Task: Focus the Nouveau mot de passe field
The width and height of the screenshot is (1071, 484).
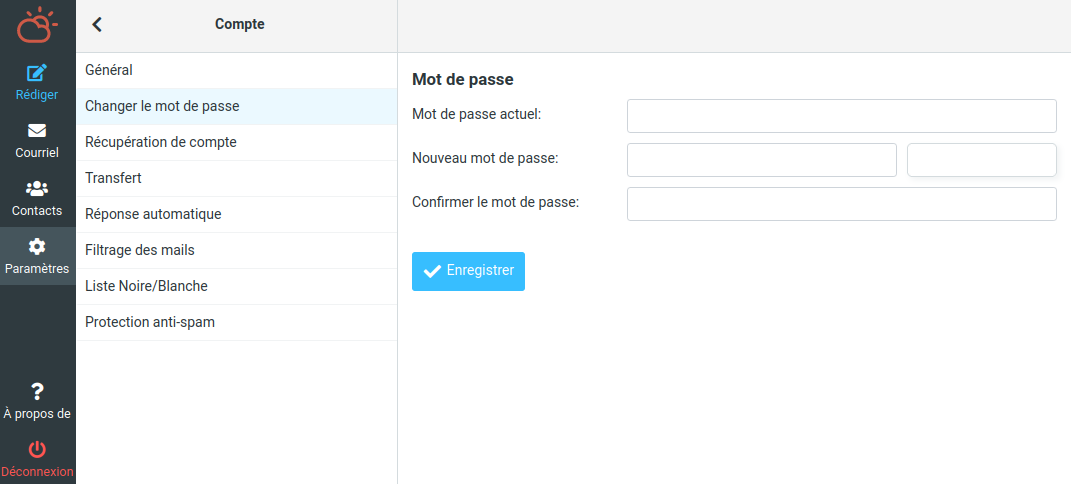Action: pyautogui.click(x=761, y=160)
